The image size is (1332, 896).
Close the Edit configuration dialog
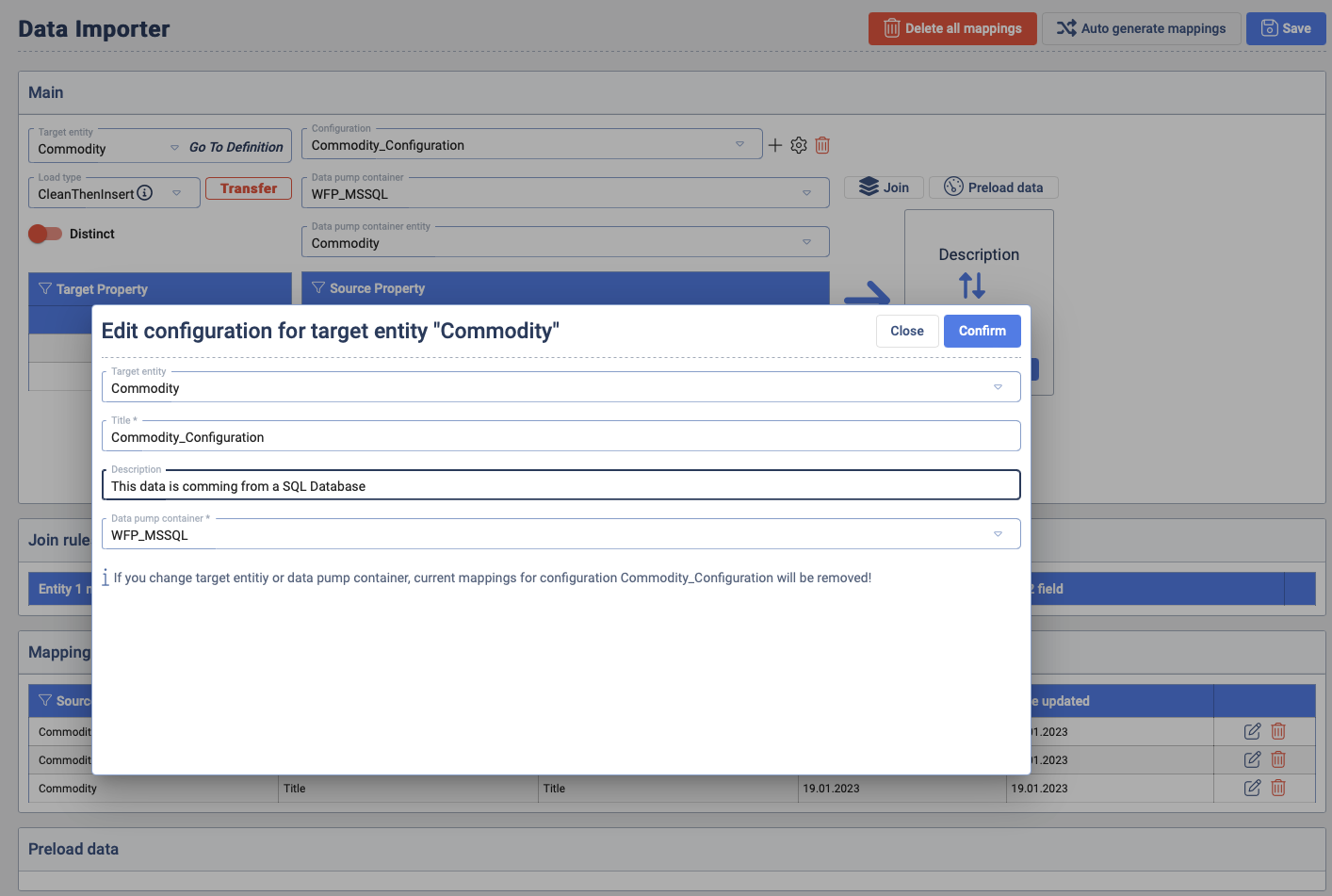click(907, 331)
